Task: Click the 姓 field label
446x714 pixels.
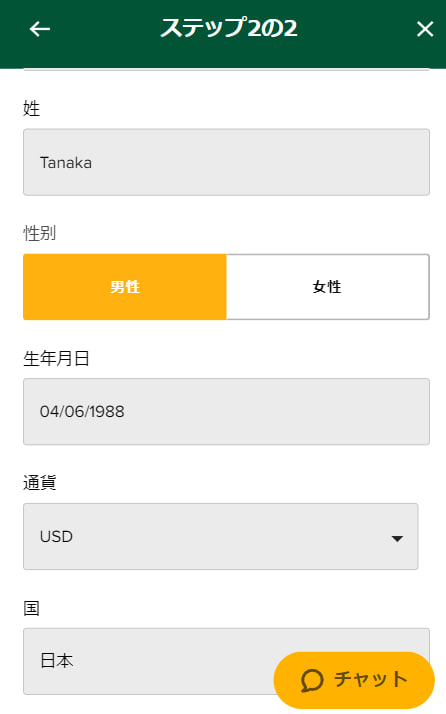Action: click(31, 109)
